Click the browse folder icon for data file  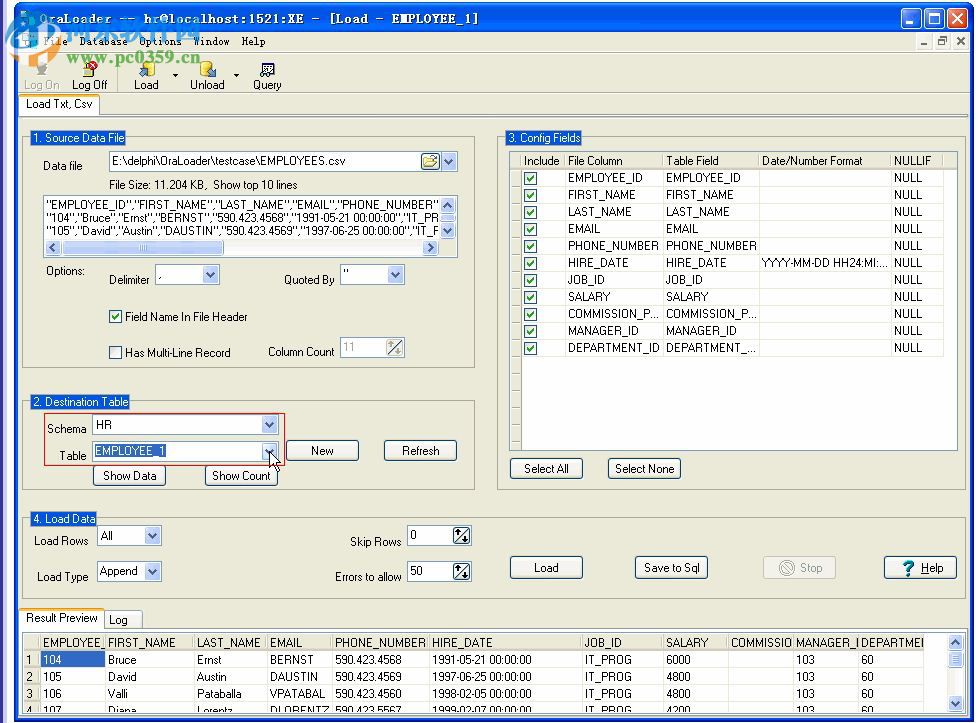429,161
